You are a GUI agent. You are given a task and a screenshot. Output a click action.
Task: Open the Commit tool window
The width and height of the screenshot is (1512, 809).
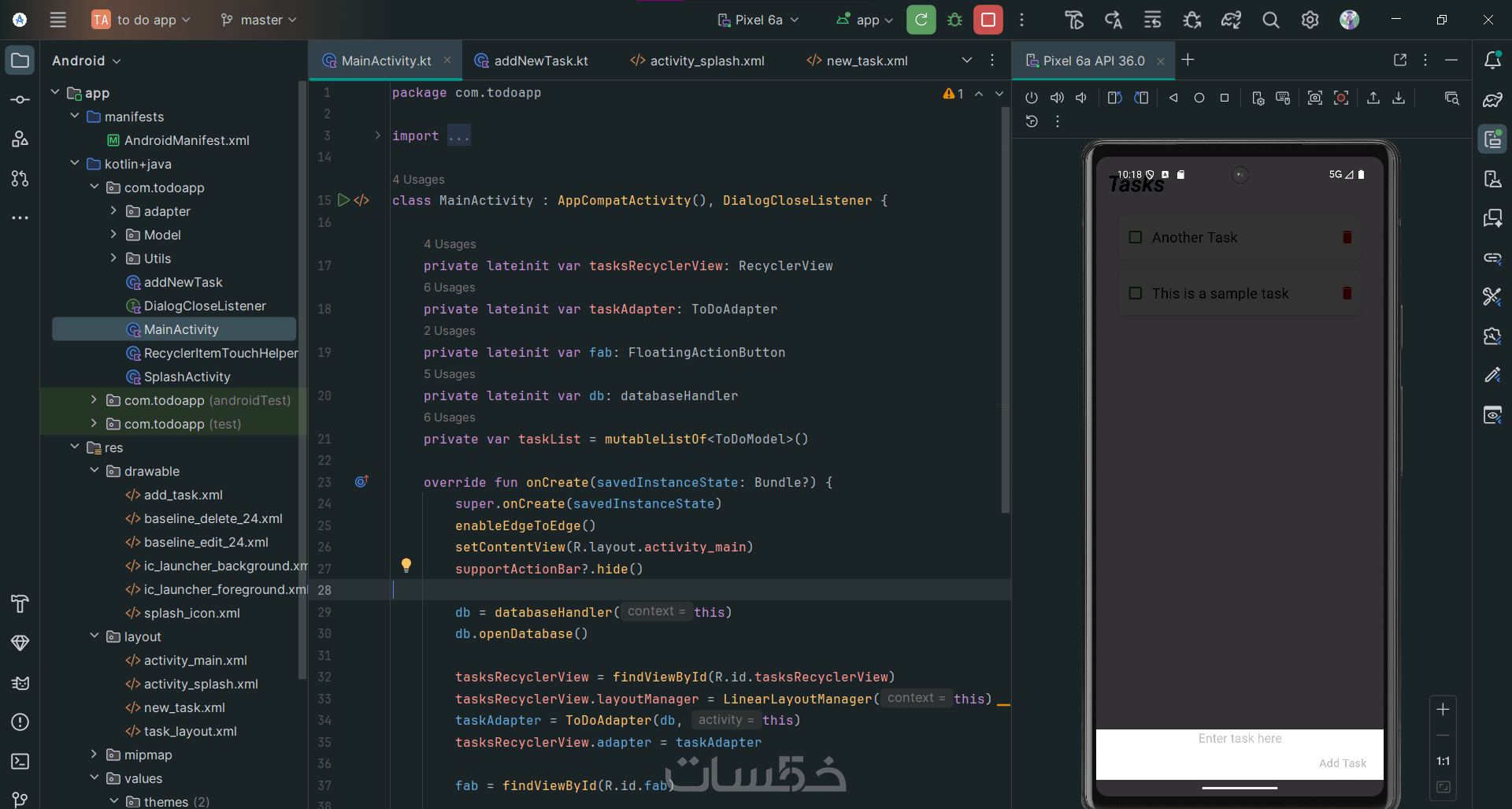(20, 100)
